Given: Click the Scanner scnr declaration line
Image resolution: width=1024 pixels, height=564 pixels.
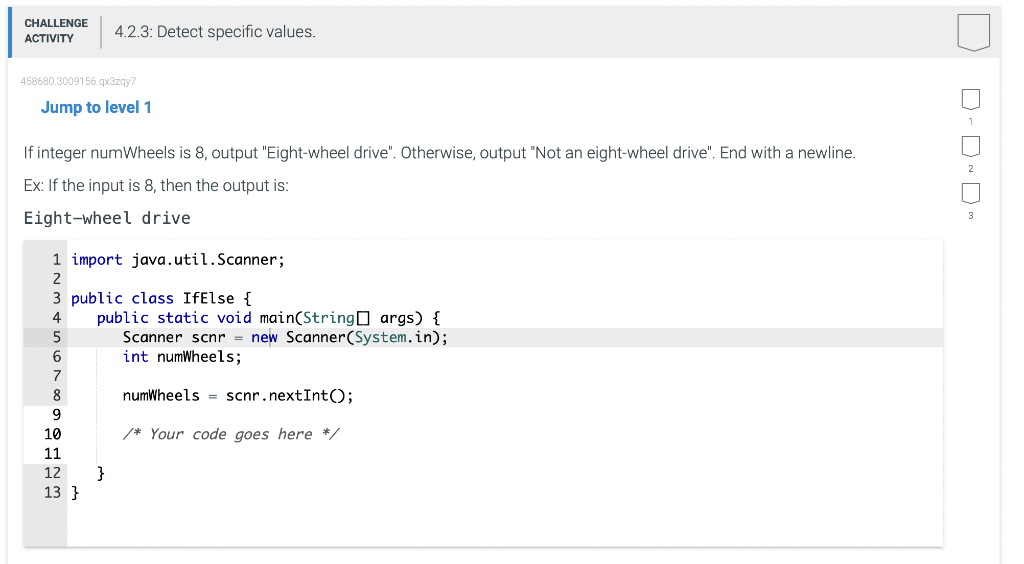Looking at the screenshot, I should pos(285,337).
